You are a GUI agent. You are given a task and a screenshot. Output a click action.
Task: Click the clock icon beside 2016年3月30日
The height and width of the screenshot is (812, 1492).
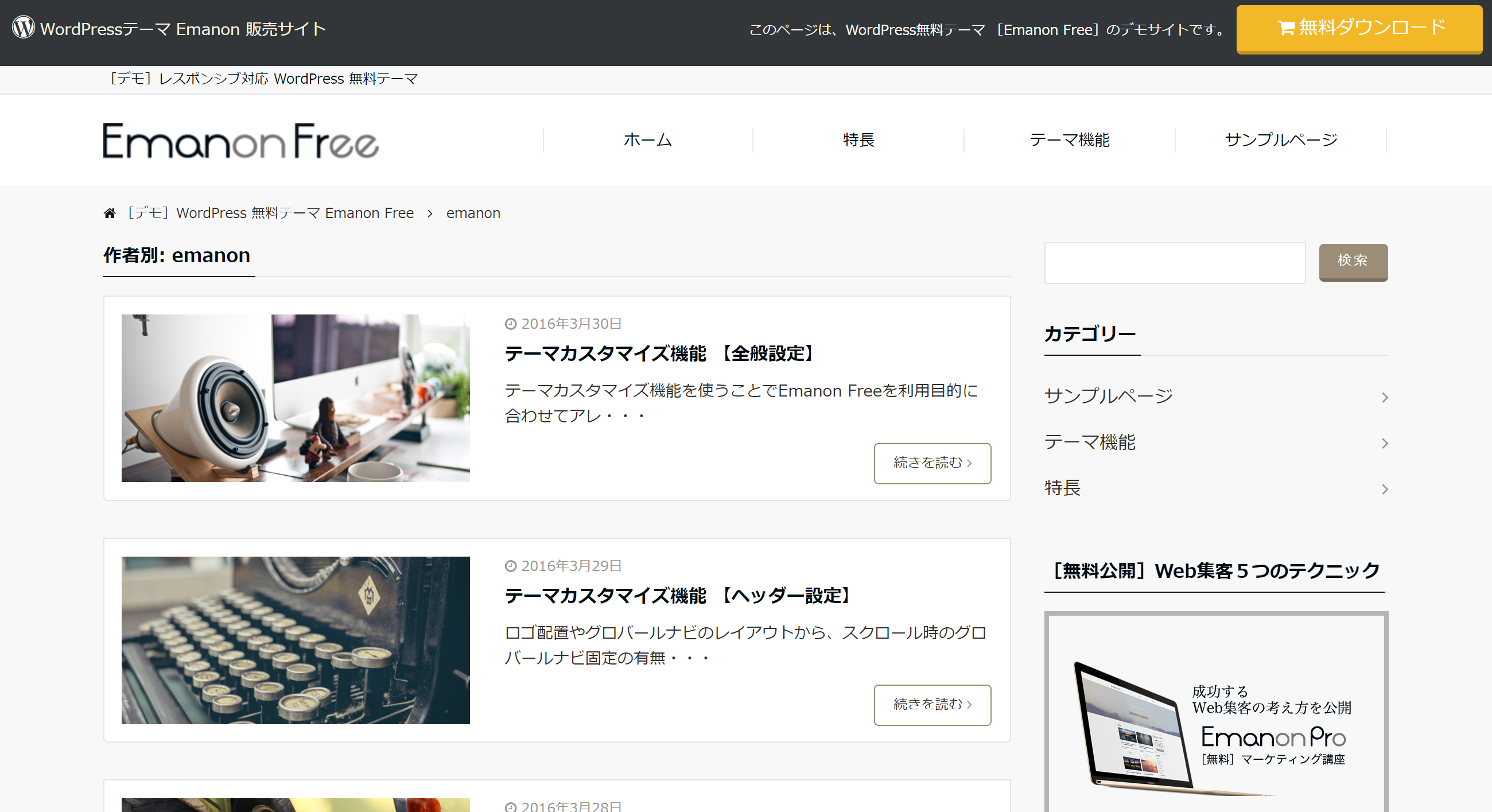[x=511, y=323]
